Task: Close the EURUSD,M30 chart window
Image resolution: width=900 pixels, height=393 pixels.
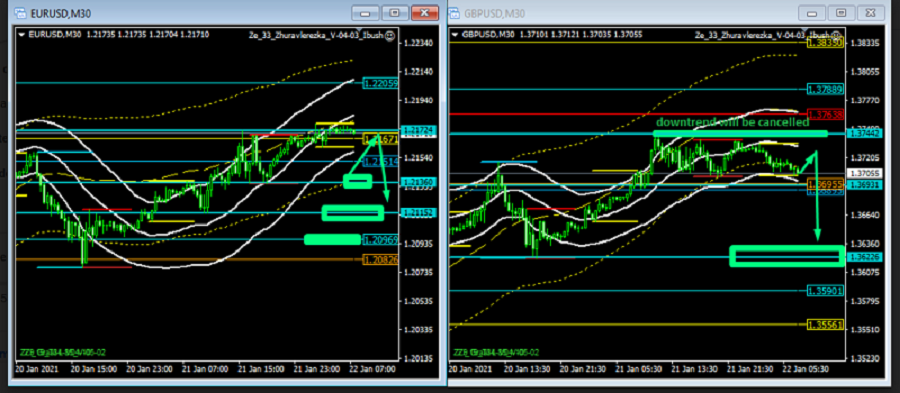Action: point(426,13)
